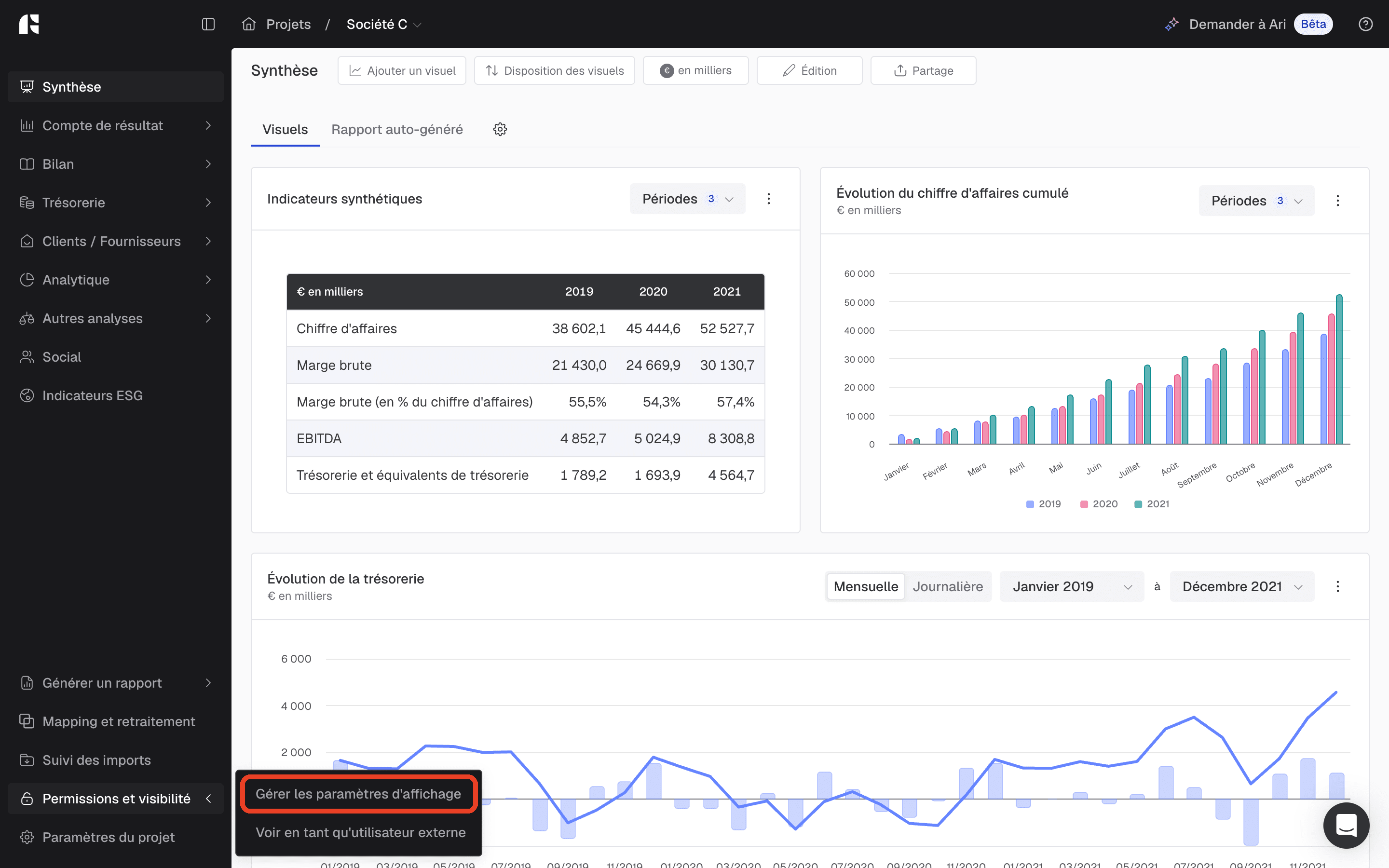
Task: Open visuals settings gear icon
Action: coord(500,129)
